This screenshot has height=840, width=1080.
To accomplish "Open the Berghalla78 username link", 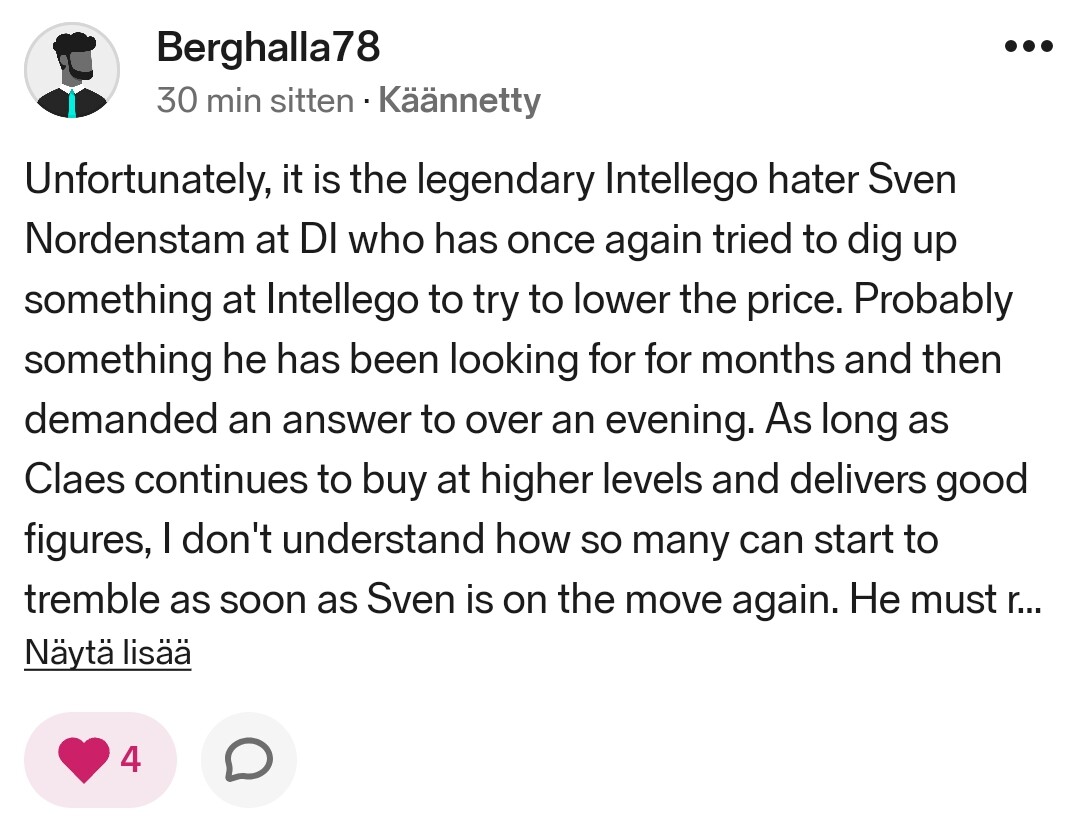I will [268, 48].
